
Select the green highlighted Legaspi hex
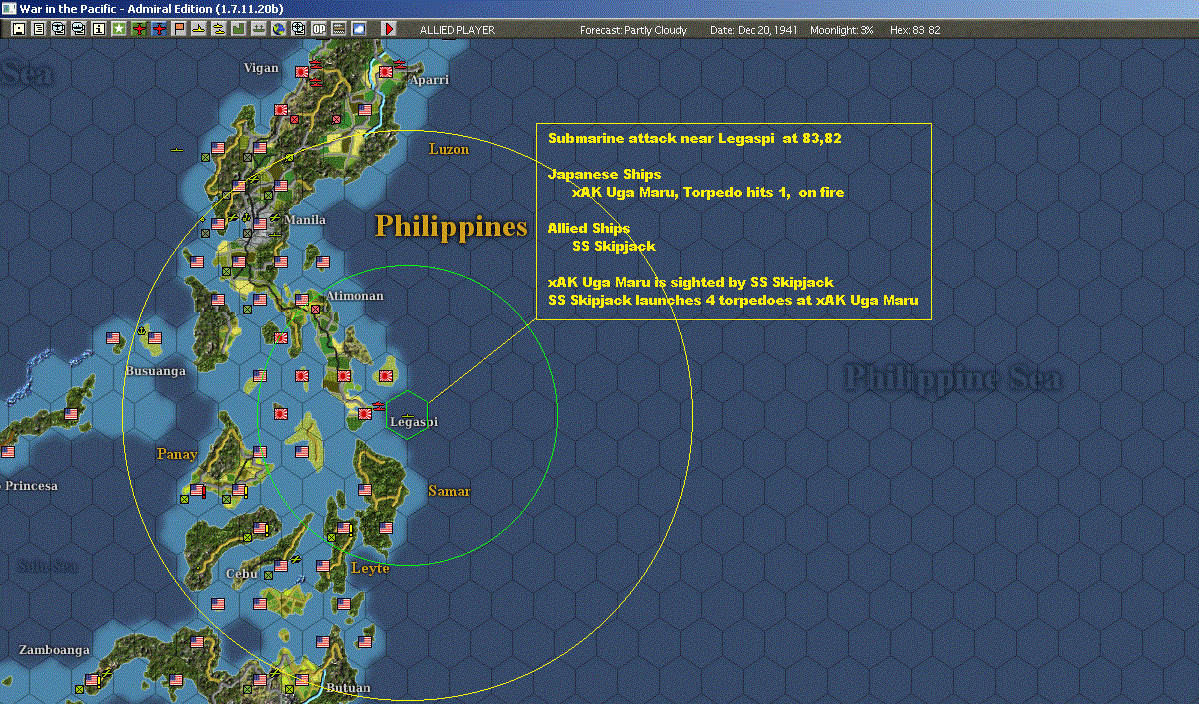click(x=407, y=414)
